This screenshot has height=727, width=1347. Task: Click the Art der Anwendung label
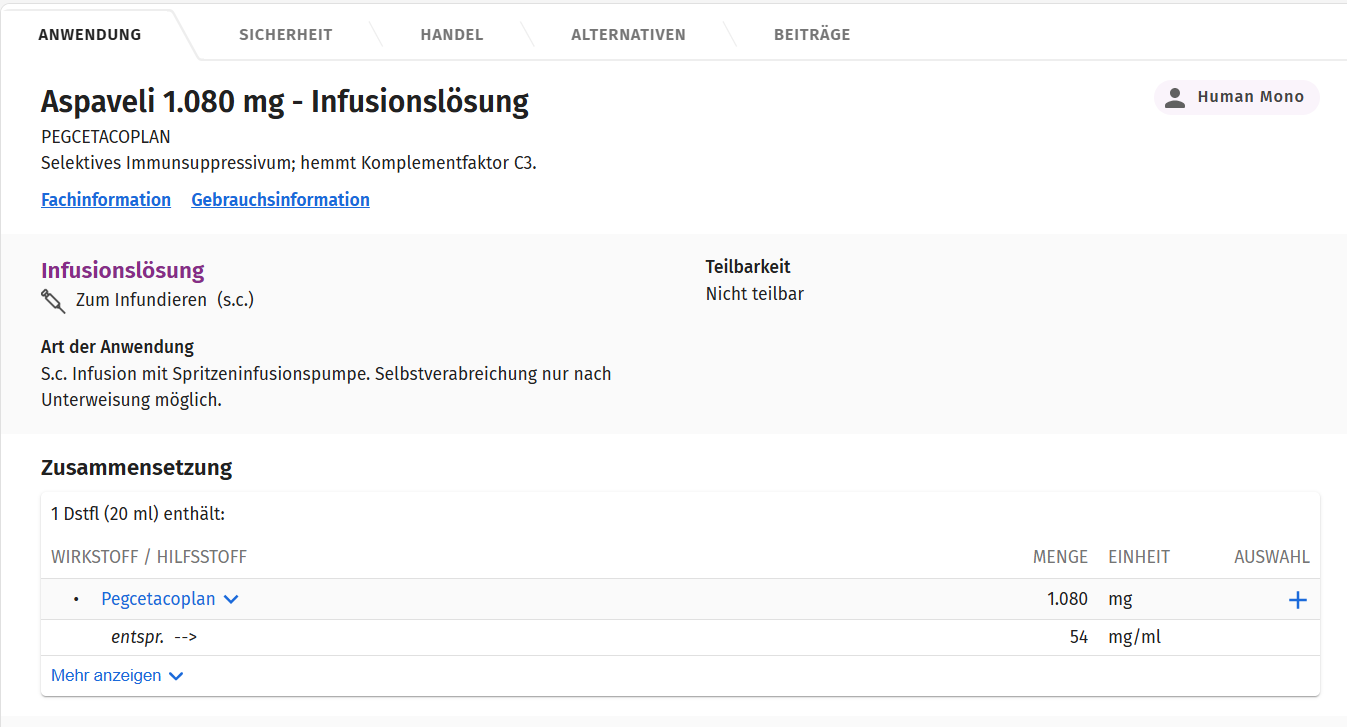tap(117, 347)
